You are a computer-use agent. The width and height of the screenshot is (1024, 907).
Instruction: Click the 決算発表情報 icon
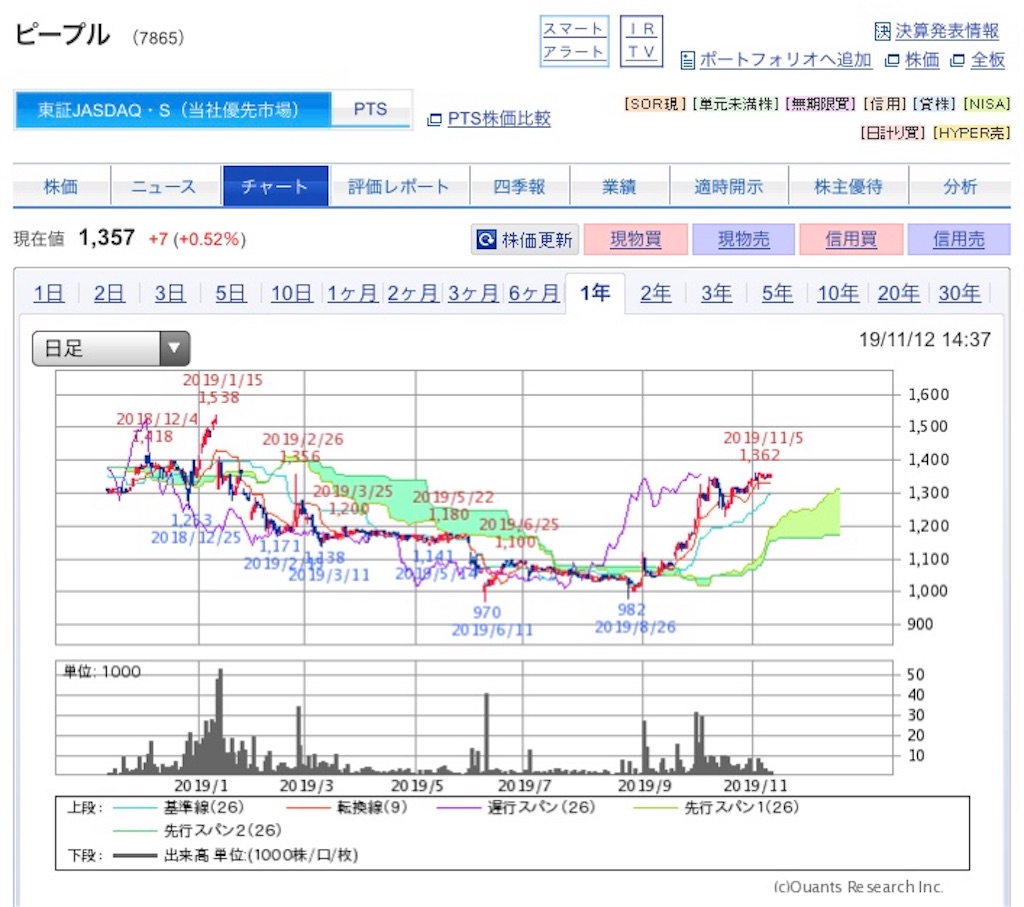882,31
